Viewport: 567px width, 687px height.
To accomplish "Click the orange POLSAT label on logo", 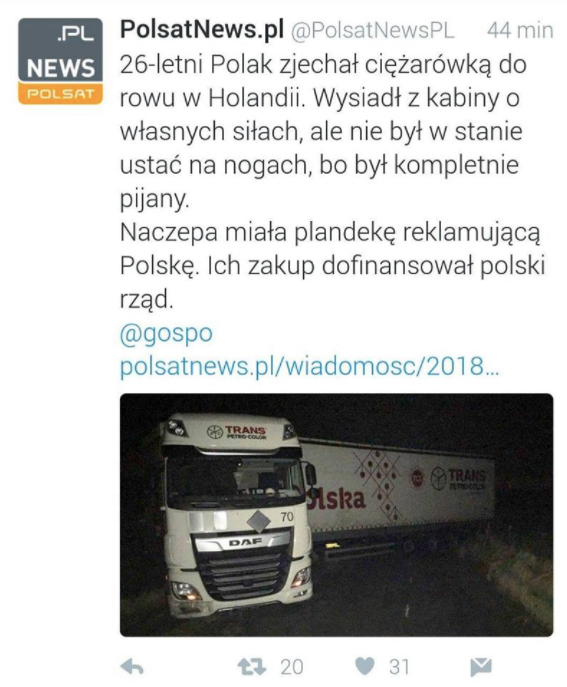I will pos(60,94).
